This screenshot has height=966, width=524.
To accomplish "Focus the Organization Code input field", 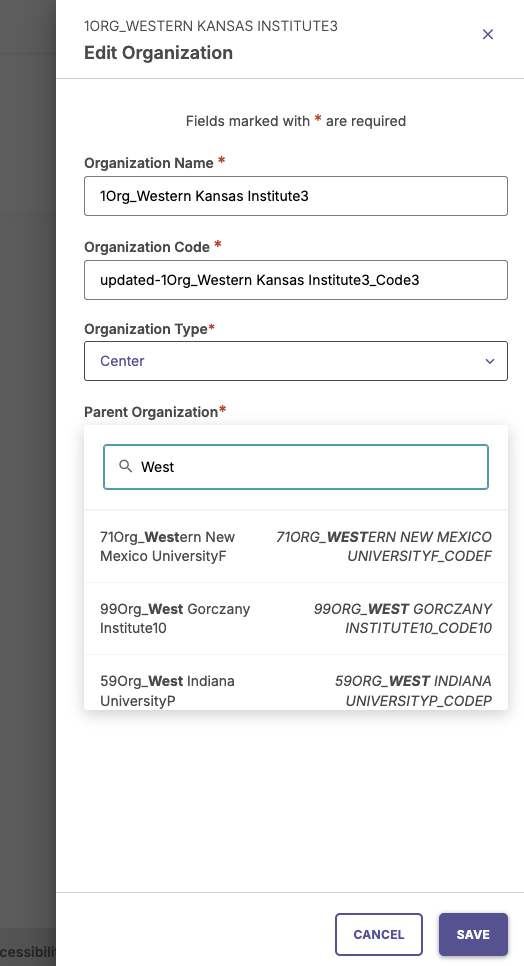I will click(x=296, y=280).
